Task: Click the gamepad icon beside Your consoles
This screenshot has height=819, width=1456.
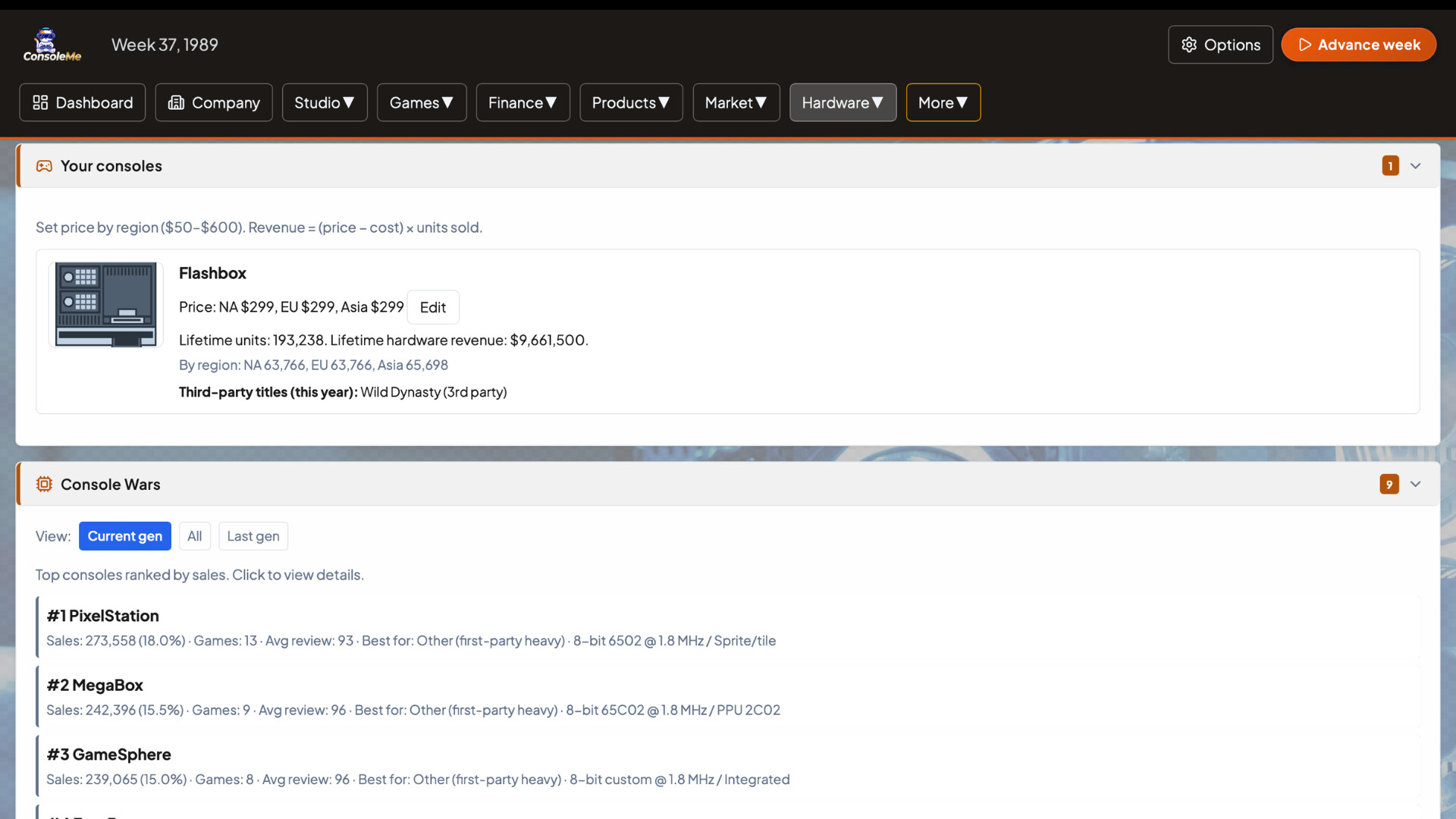Action: click(44, 165)
